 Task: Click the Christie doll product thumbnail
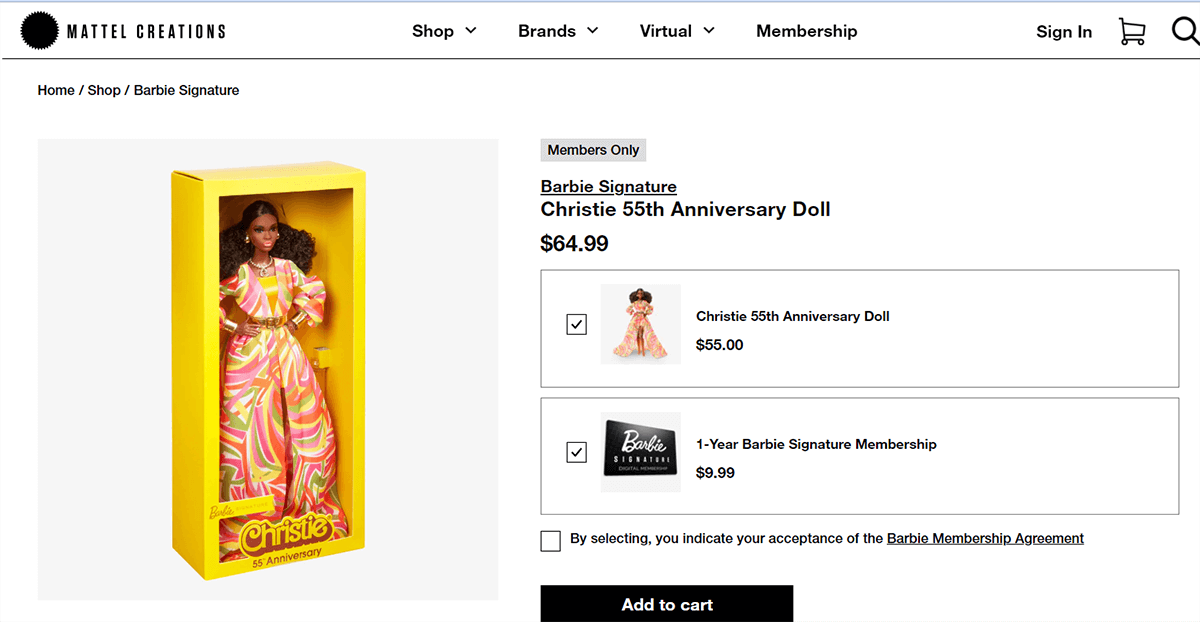tap(641, 323)
